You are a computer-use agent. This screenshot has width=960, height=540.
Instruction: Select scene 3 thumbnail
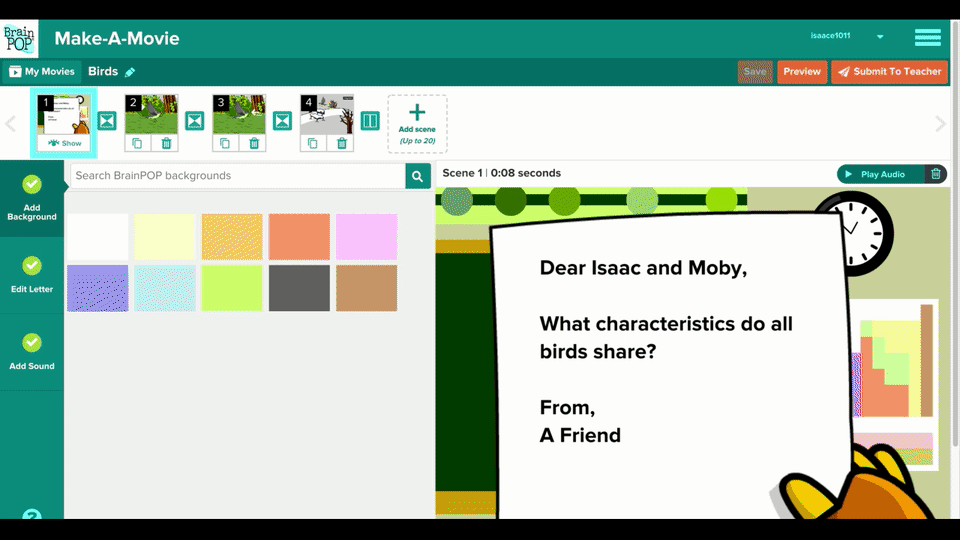pyautogui.click(x=239, y=114)
